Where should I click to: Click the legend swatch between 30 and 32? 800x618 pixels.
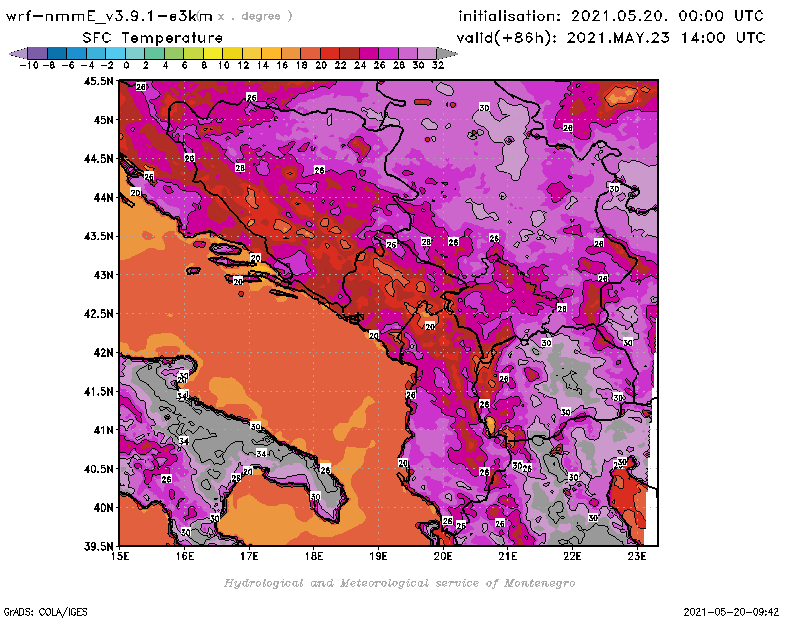427,53
